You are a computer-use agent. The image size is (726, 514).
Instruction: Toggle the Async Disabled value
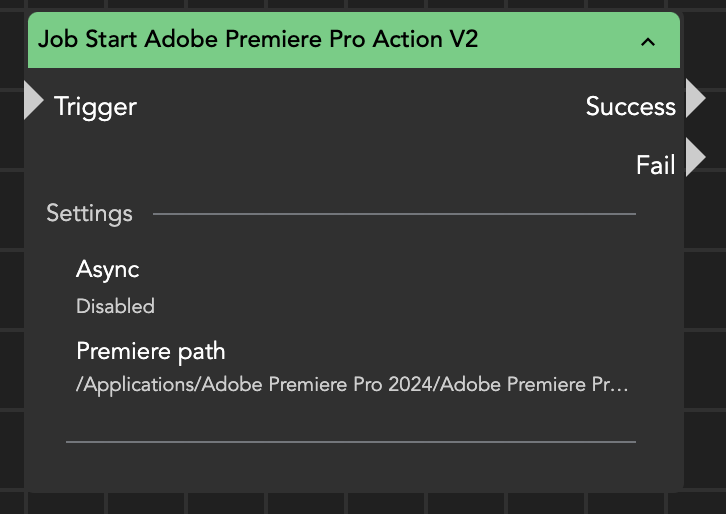click(115, 306)
